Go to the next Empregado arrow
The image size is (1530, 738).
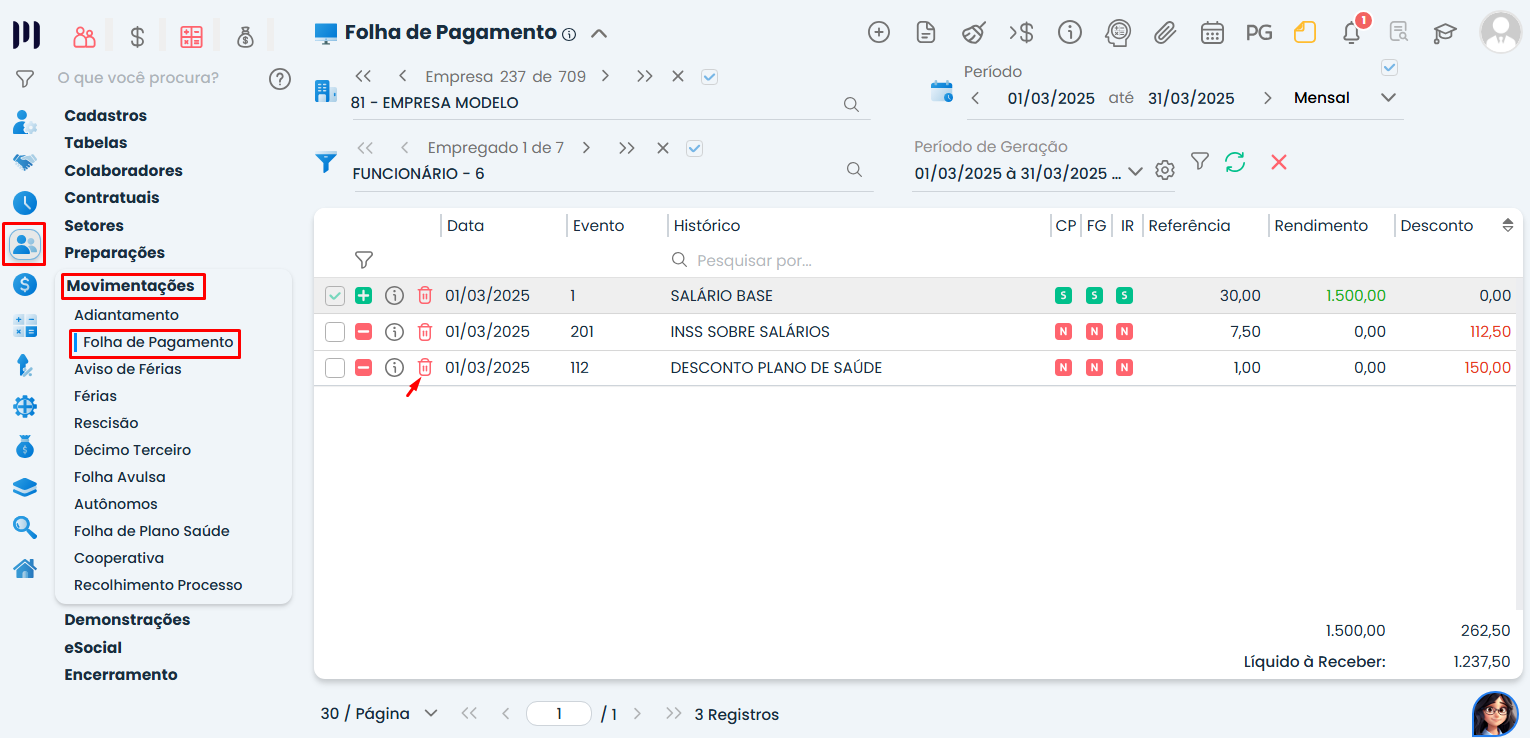586,148
